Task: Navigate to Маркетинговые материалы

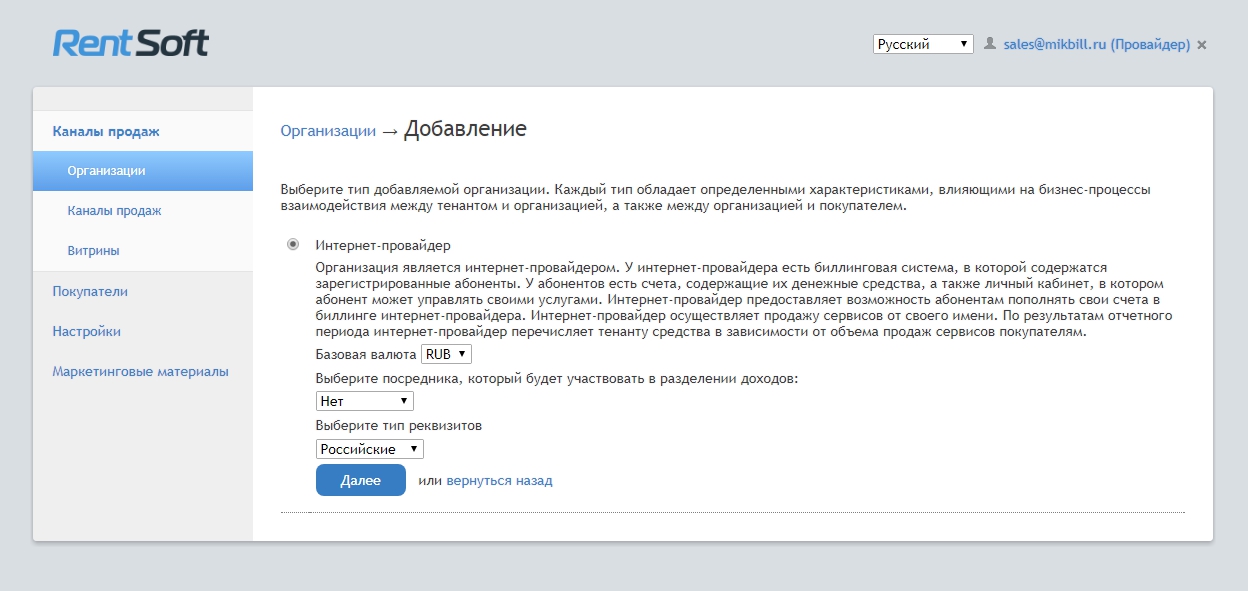Action: click(x=140, y=371)
